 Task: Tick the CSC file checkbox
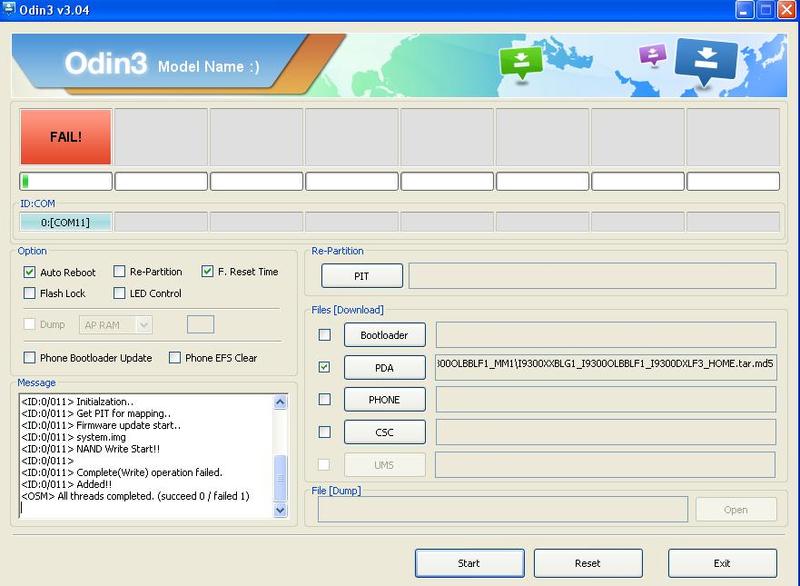(324, 432)
